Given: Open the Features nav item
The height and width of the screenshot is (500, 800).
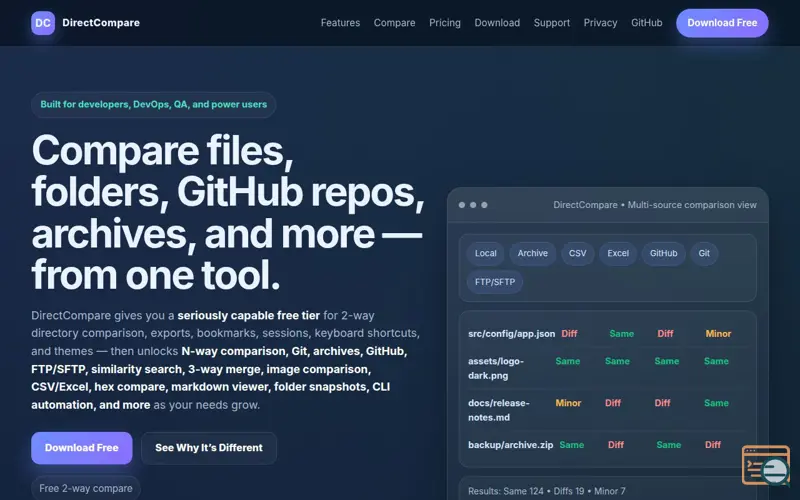Looking at the screenshot, I should click(340, 23).
